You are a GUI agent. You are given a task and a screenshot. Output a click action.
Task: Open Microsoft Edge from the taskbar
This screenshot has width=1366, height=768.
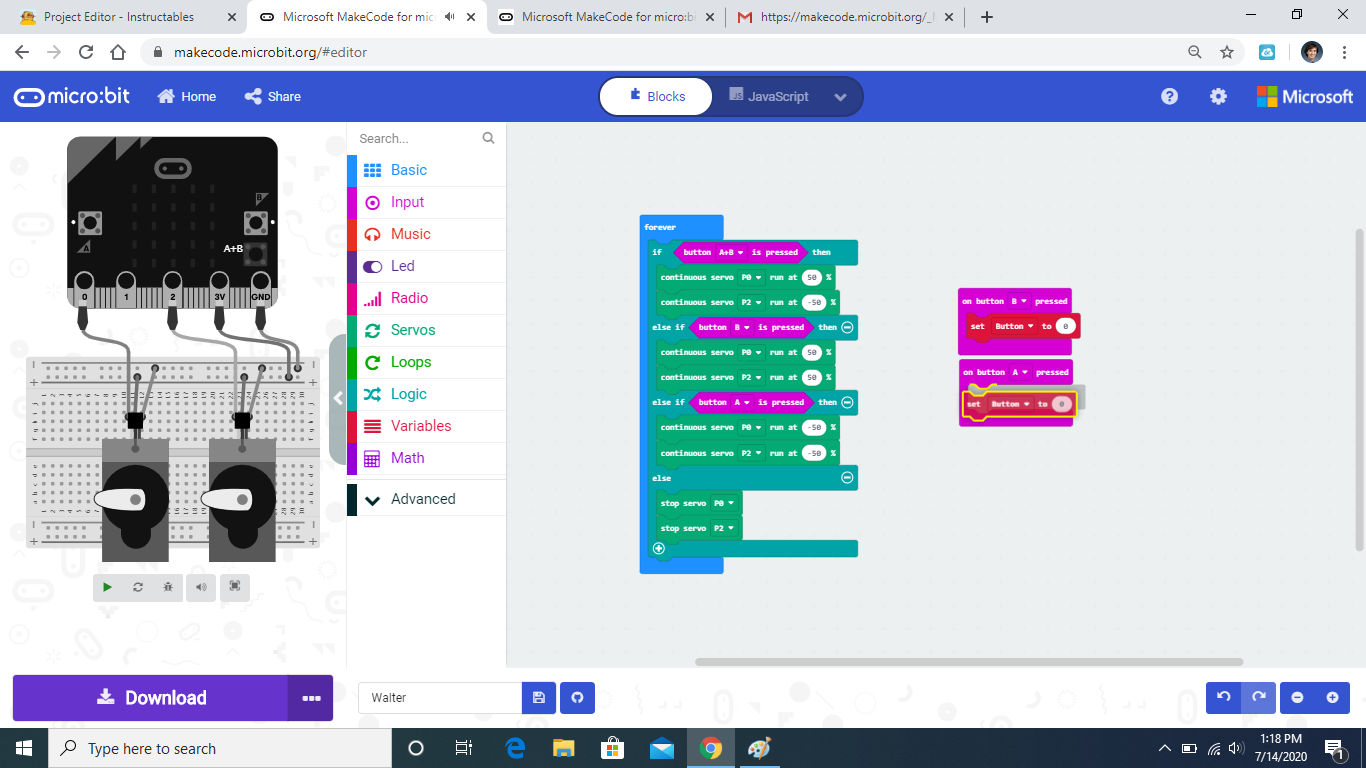click(516, 748)
